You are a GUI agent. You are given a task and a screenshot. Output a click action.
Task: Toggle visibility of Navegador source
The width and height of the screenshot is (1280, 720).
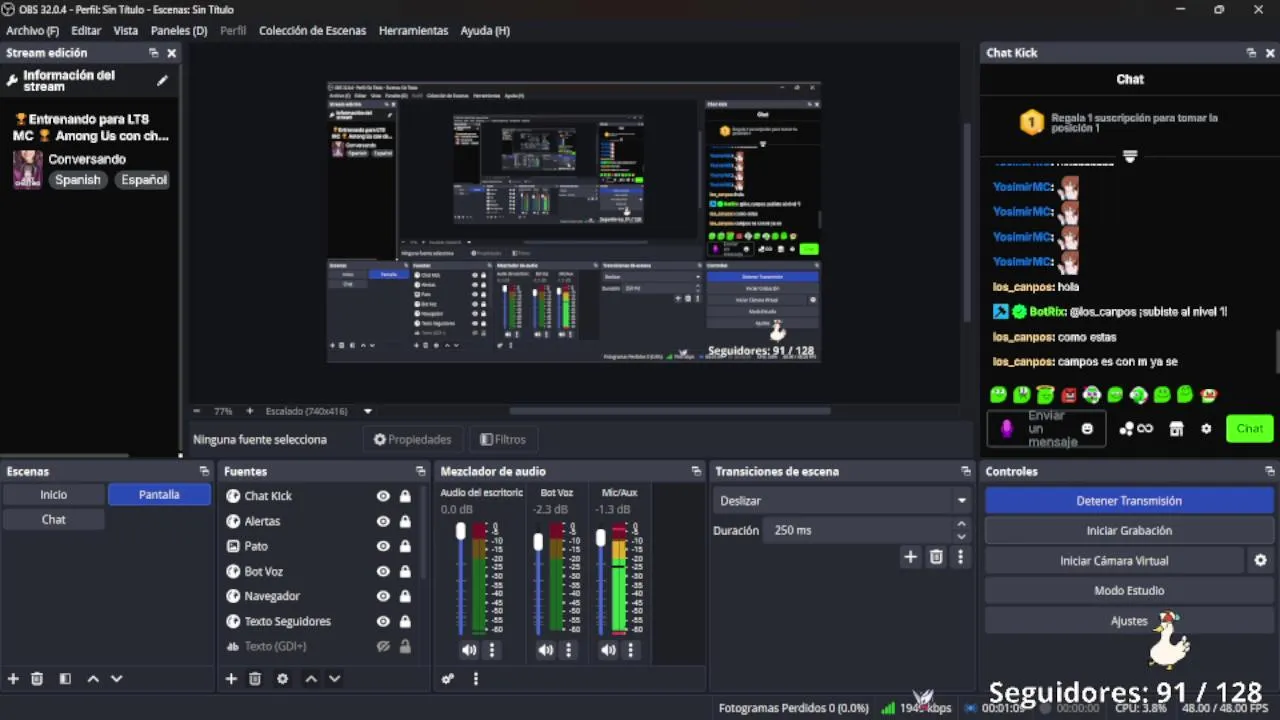point(383,596)
